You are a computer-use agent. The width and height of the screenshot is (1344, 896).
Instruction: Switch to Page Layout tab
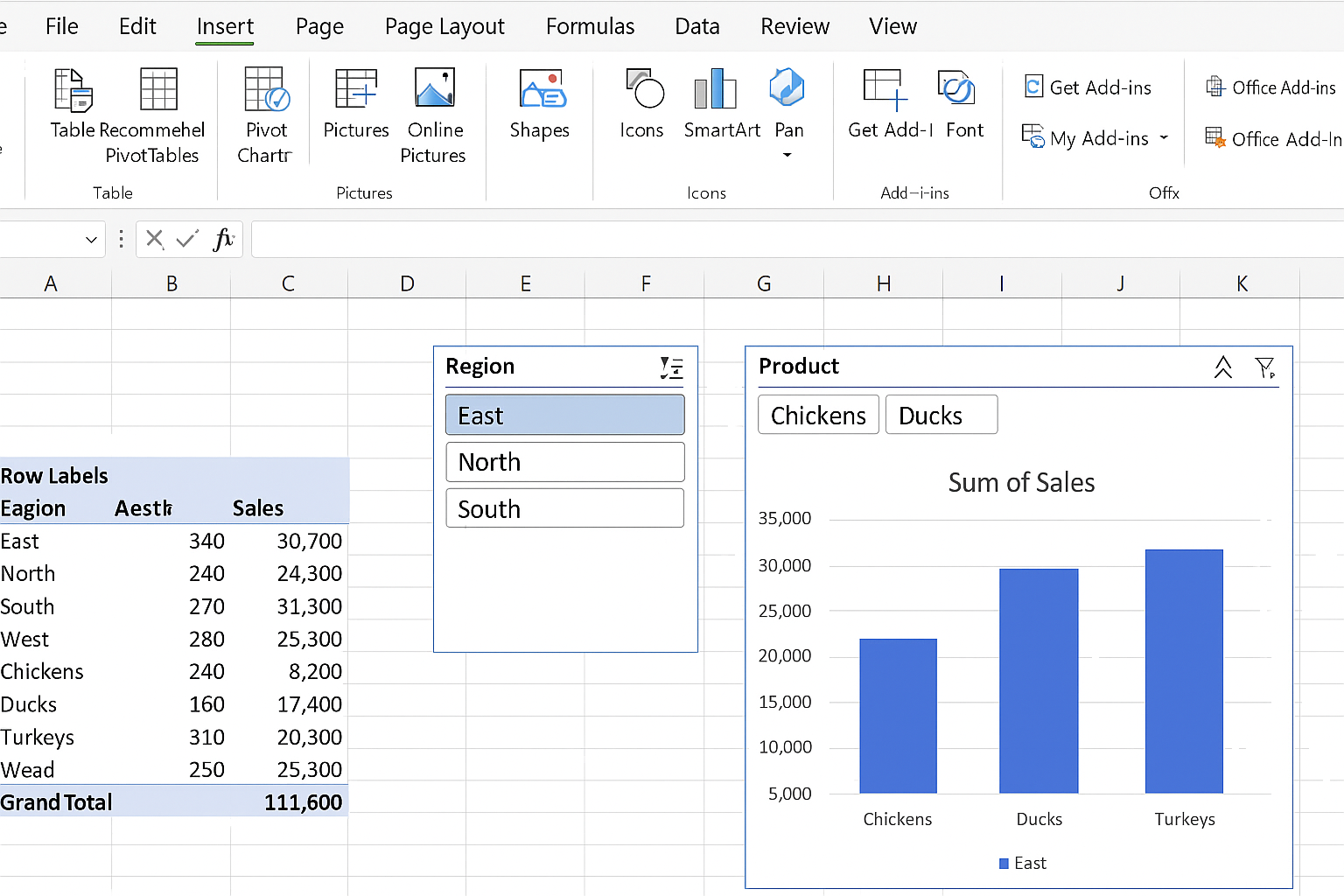[x=444, y=27]
